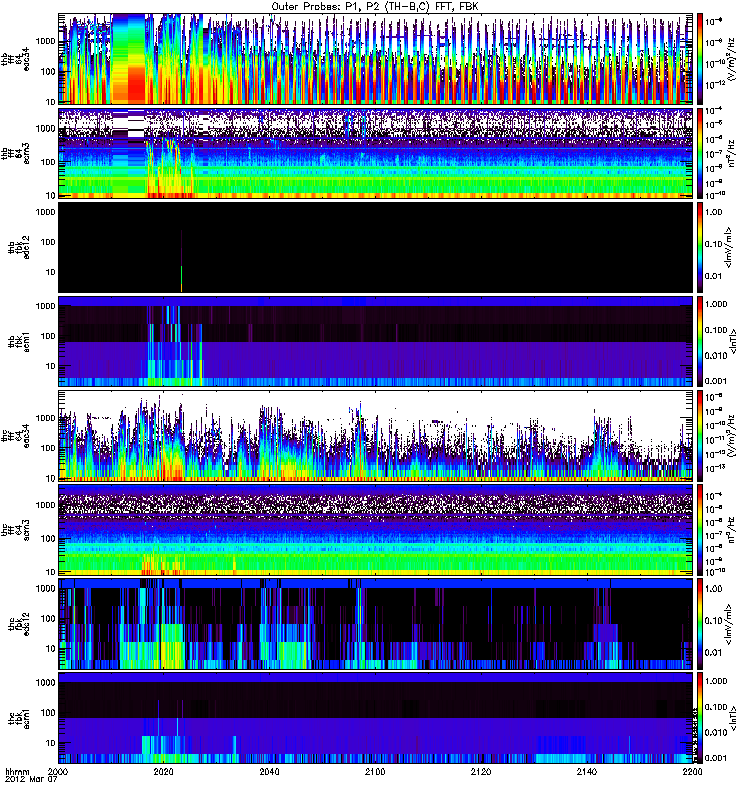Click the <|mV/m|> colorbar beside thc edc12 panel
The height and width of the screenshot is (800, 750).
pos(700,624)
